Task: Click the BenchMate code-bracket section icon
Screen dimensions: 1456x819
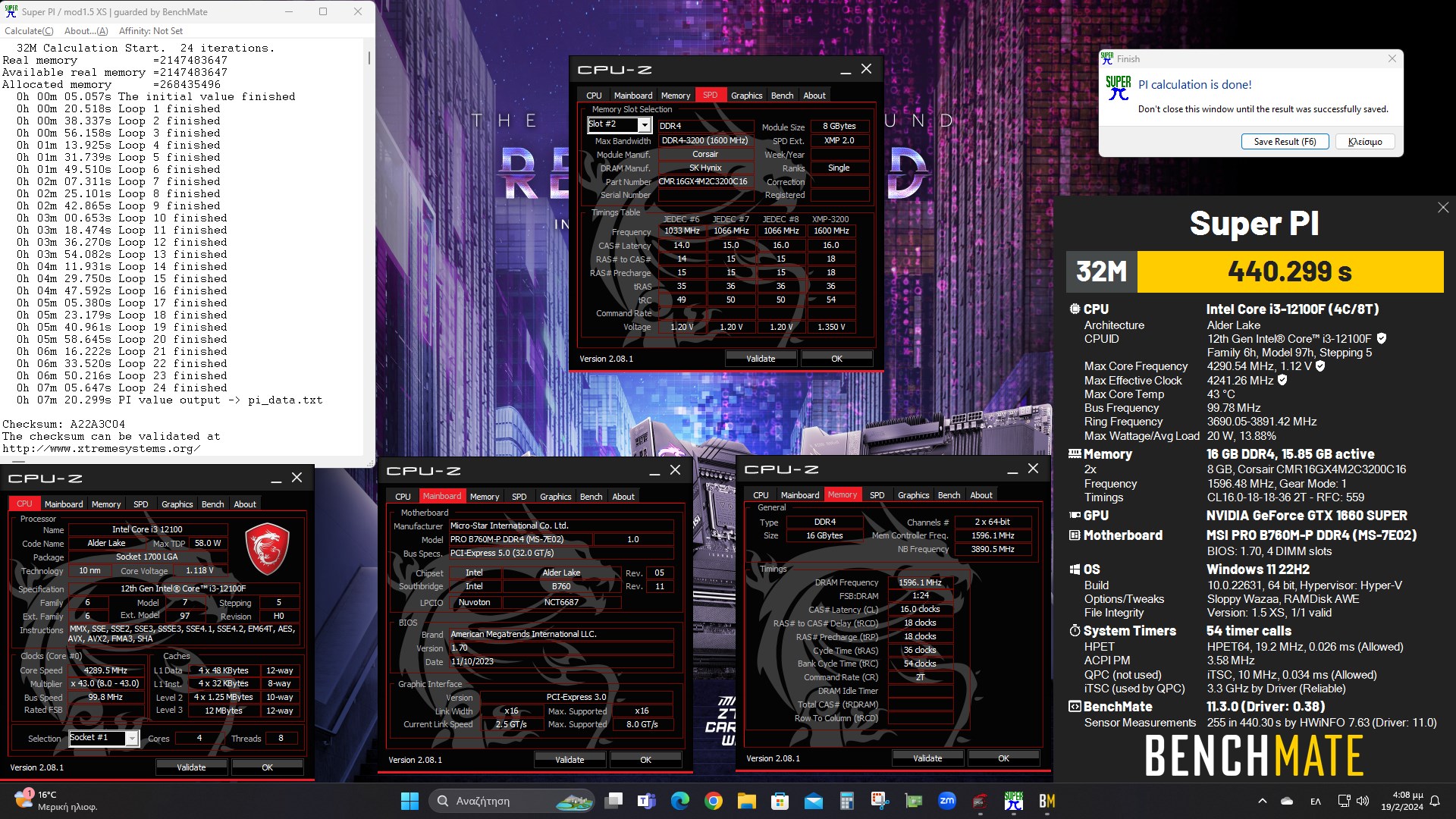Action: click(x=1075, y=707)
